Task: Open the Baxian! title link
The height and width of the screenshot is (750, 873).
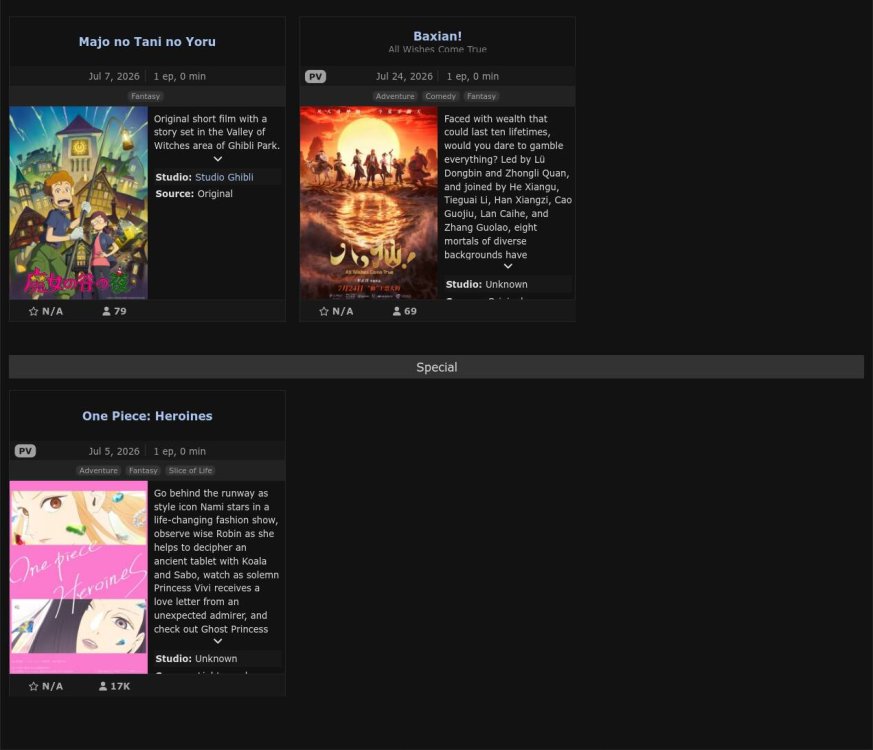Action: pyautogui.click(x=437, y=36)
